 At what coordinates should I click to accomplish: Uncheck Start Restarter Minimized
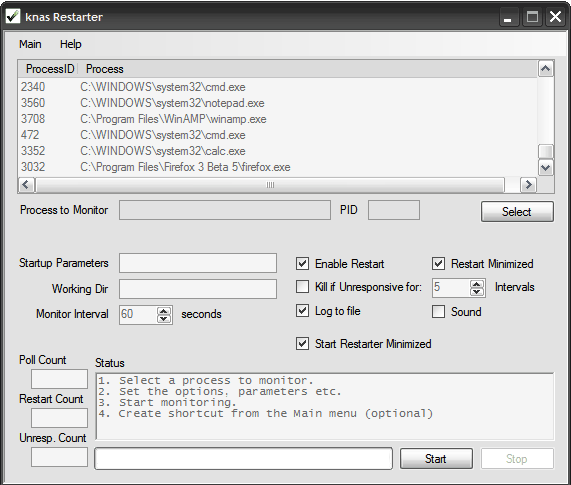(x=302, y=344)
